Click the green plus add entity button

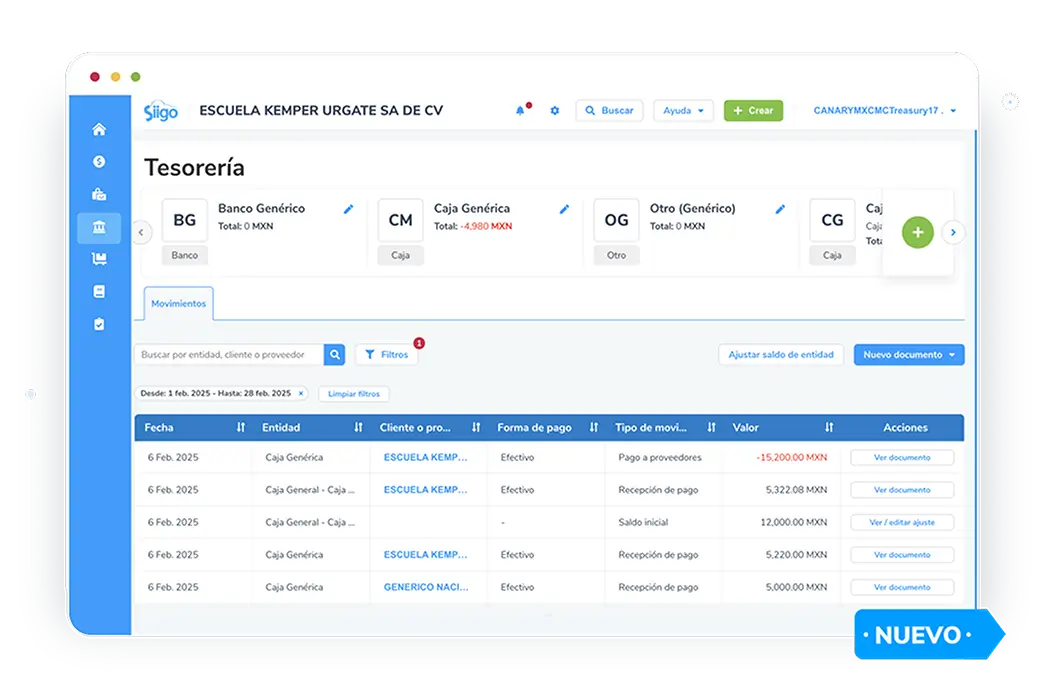tap(917, 232)
